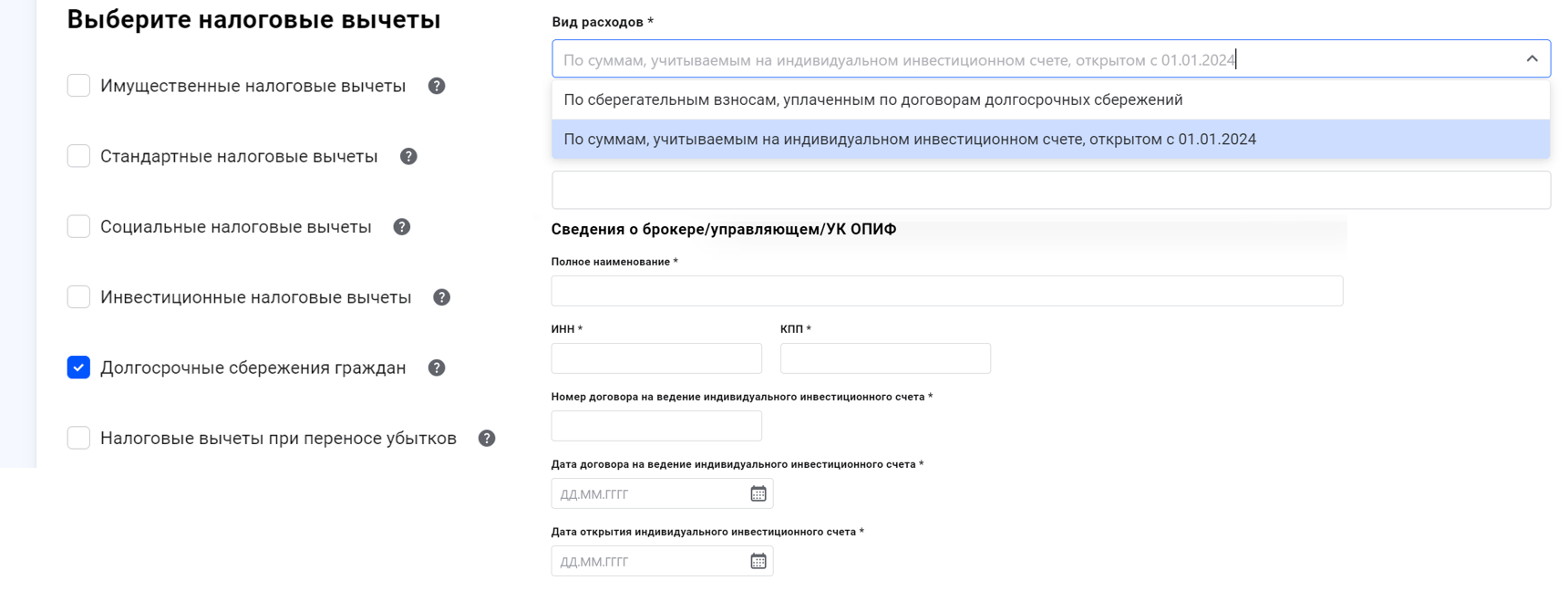Uncheck Долгосрочные сбережения граждан checkbox

(x=79, y=368)
